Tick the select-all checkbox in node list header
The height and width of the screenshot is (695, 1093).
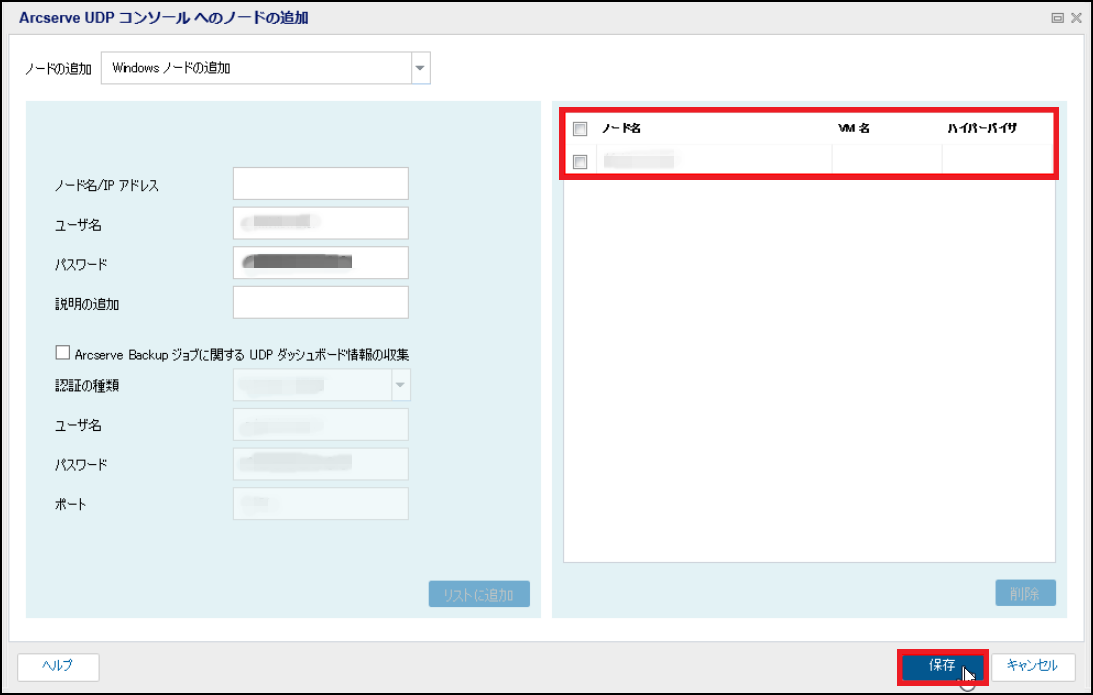580,129
